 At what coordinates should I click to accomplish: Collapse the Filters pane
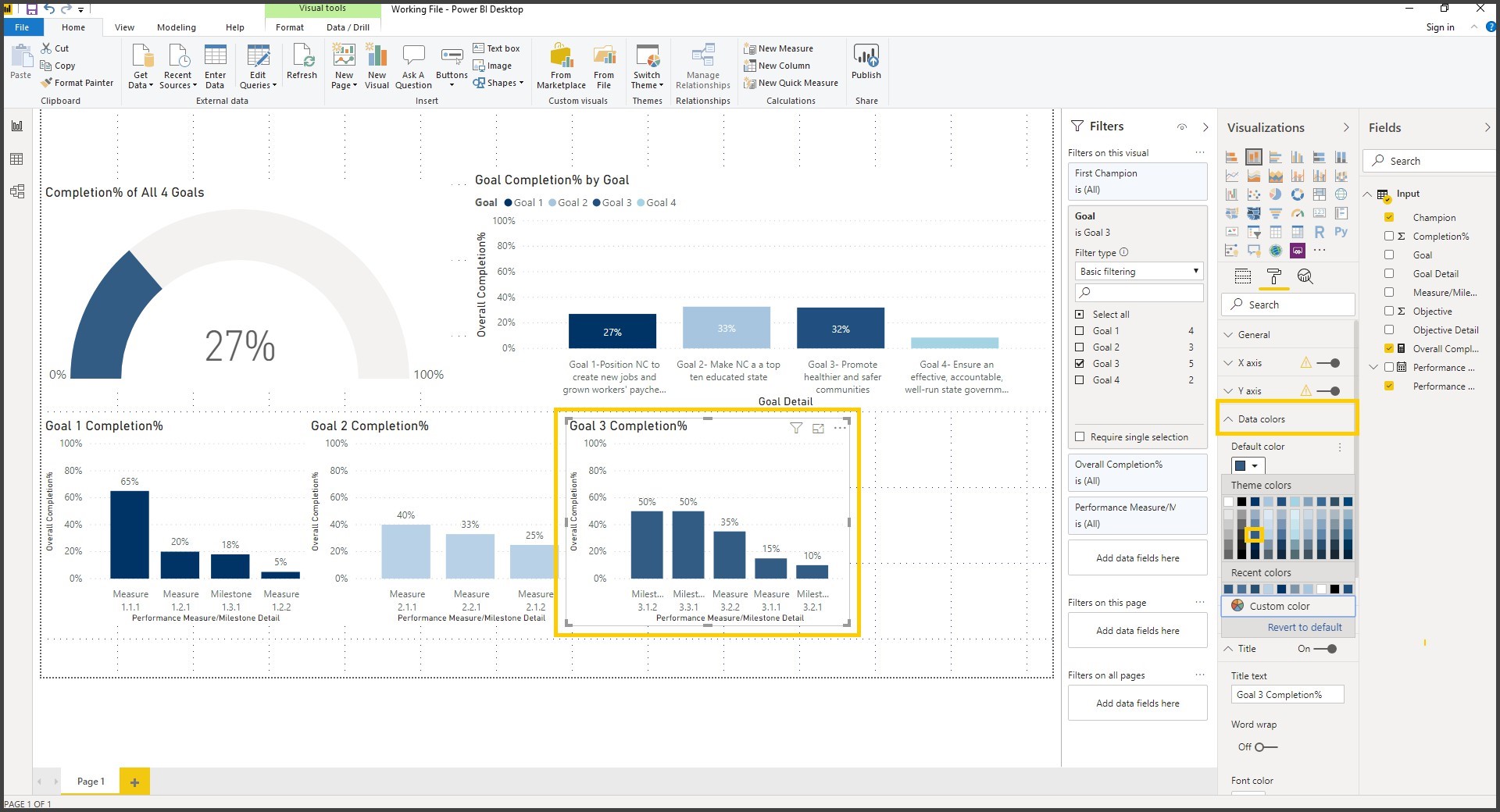(1205, 127)
